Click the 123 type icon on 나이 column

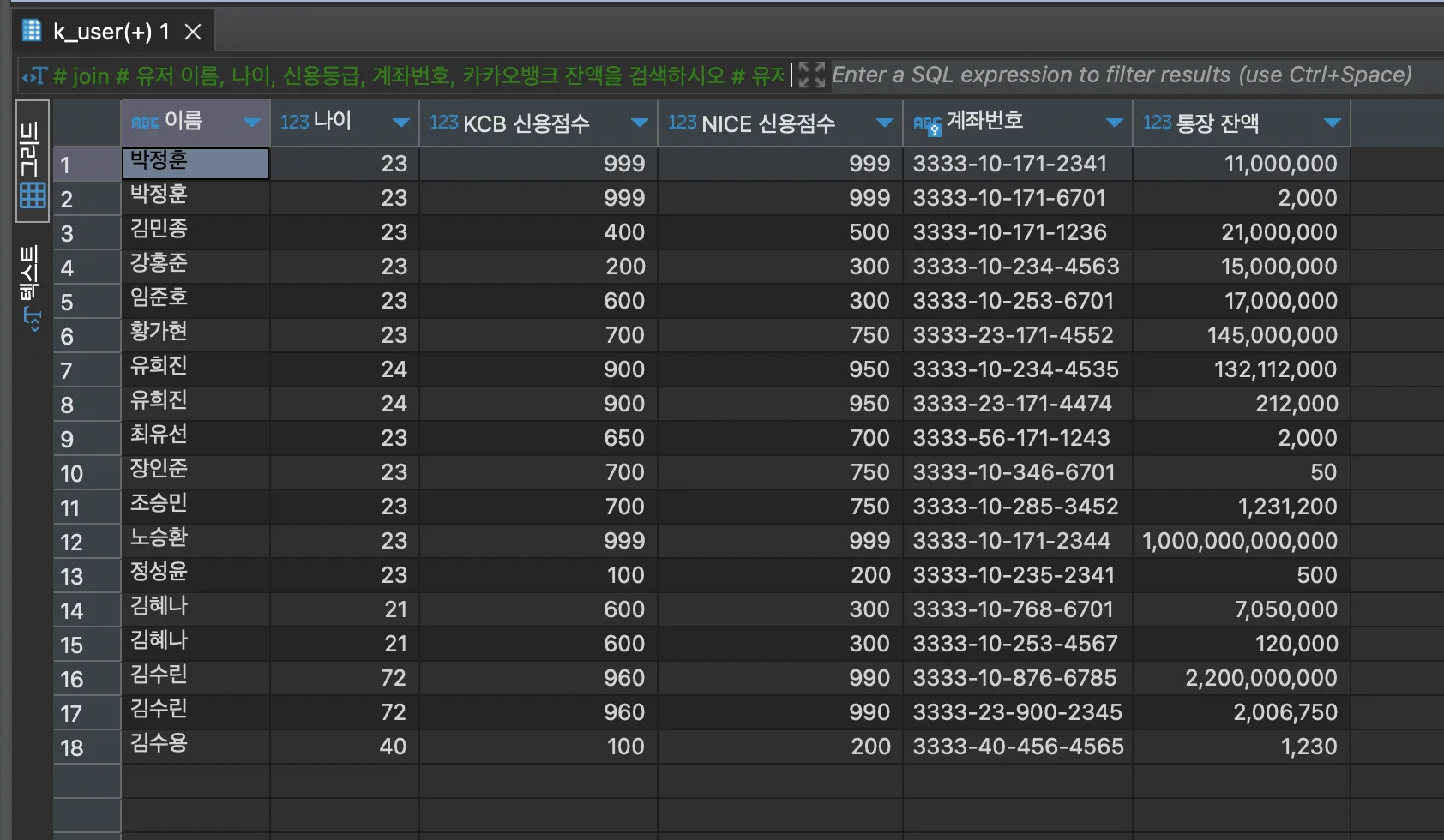click(294, 123)
